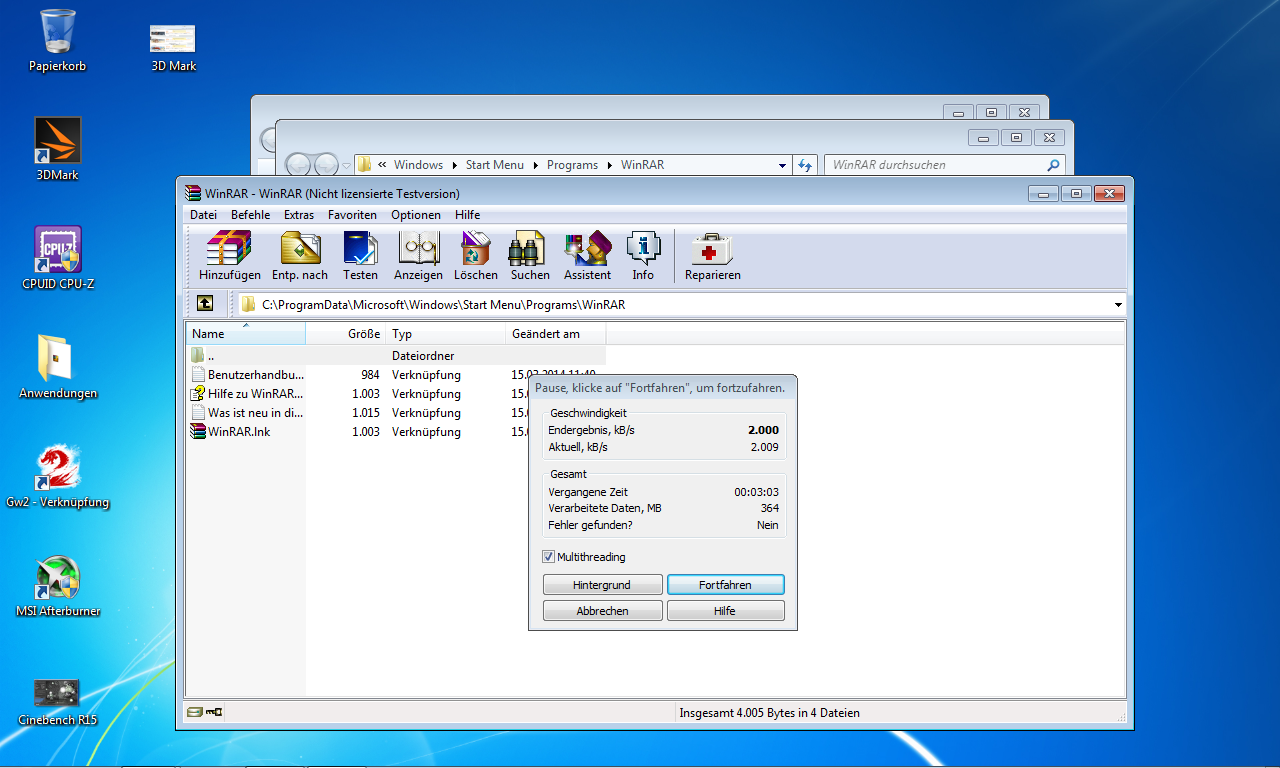This screenshot has width=1280, height=768.
Task: Open recent pages dropdown in Explorer window
Action: [x=347, y=165]
